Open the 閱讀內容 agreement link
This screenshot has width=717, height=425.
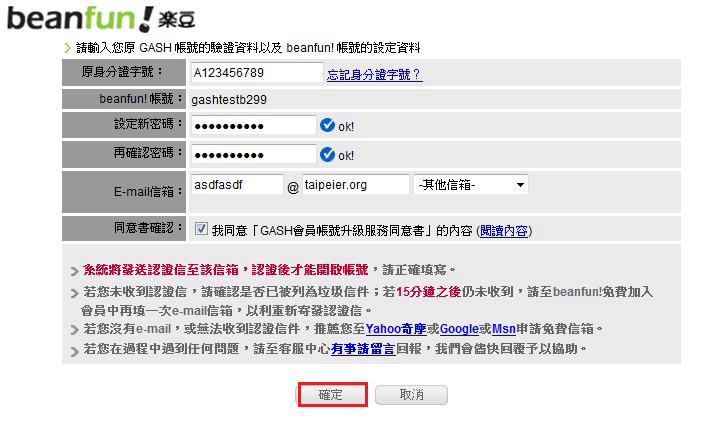[504, 230]
